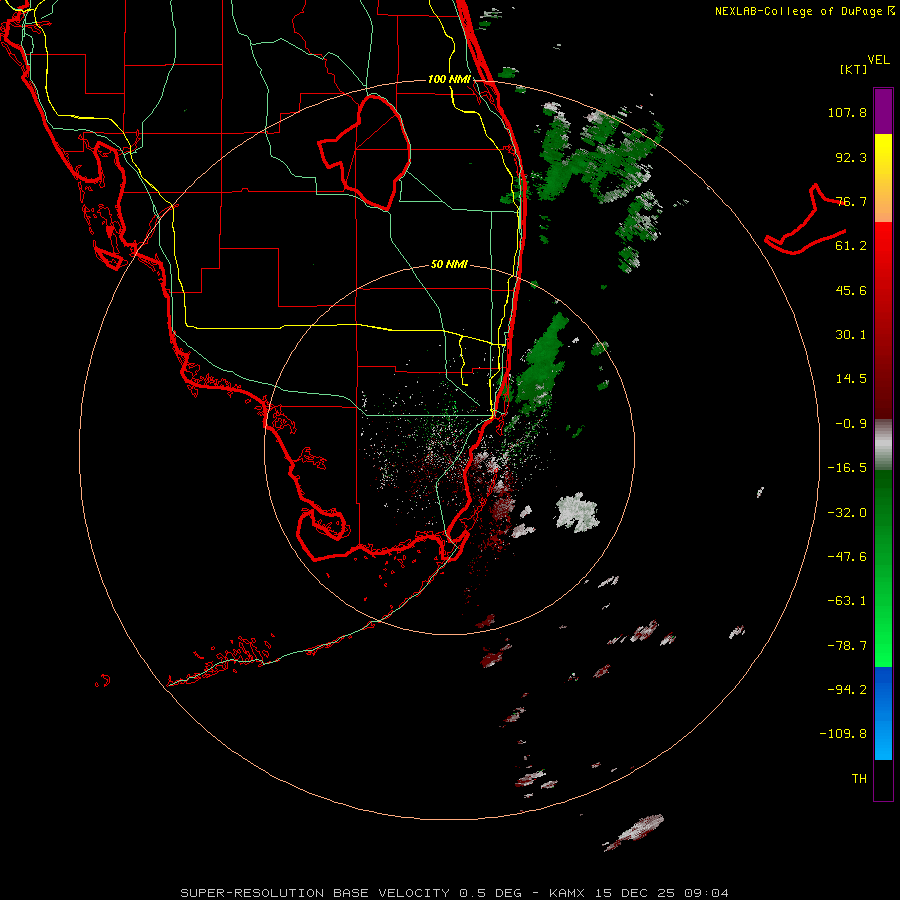Viewport: 900px width, 900px height.
Task: Select the 30.1 scale label
Action: coord(851,335)
